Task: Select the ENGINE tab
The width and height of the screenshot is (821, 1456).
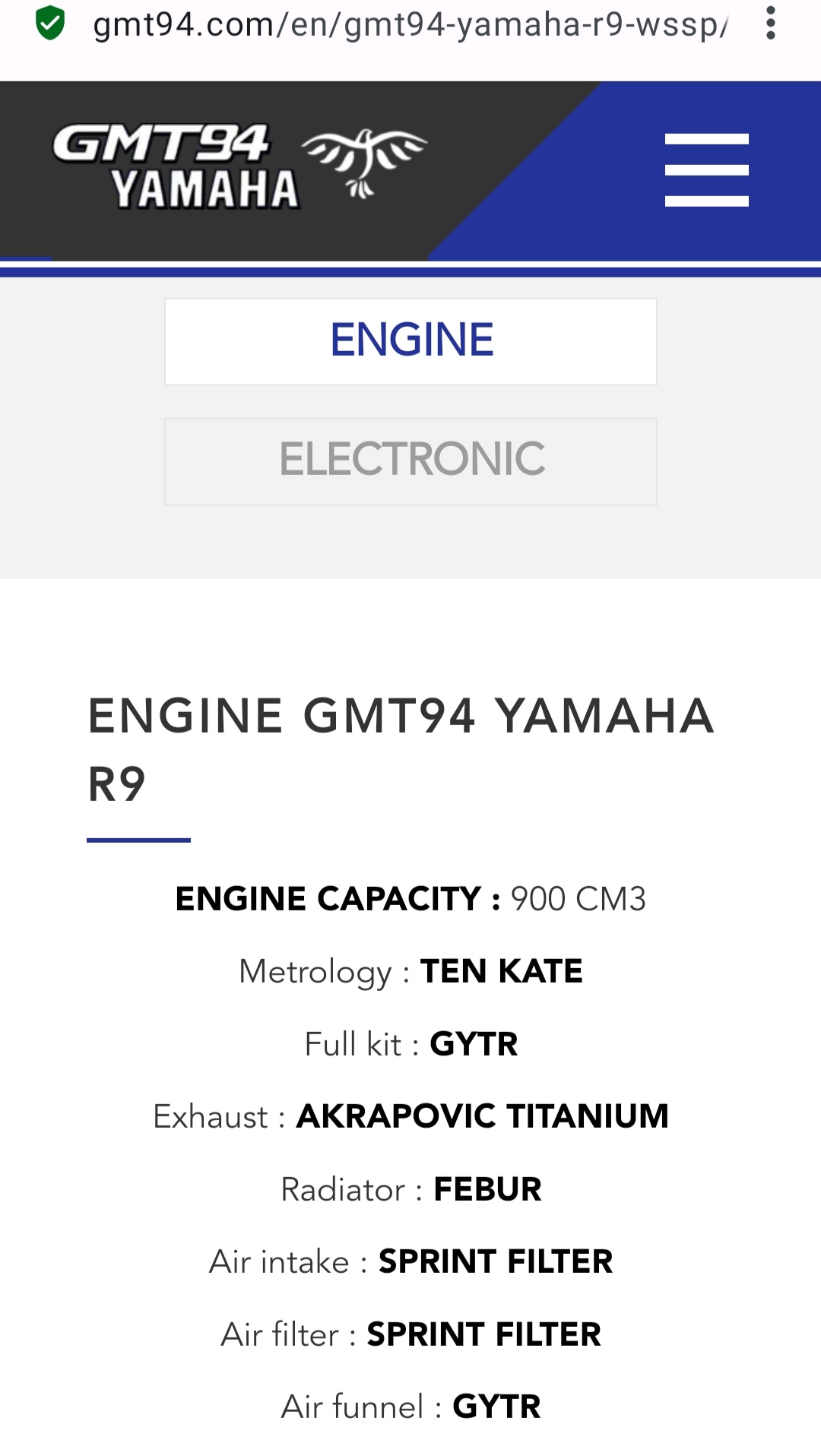Action: 410,341
